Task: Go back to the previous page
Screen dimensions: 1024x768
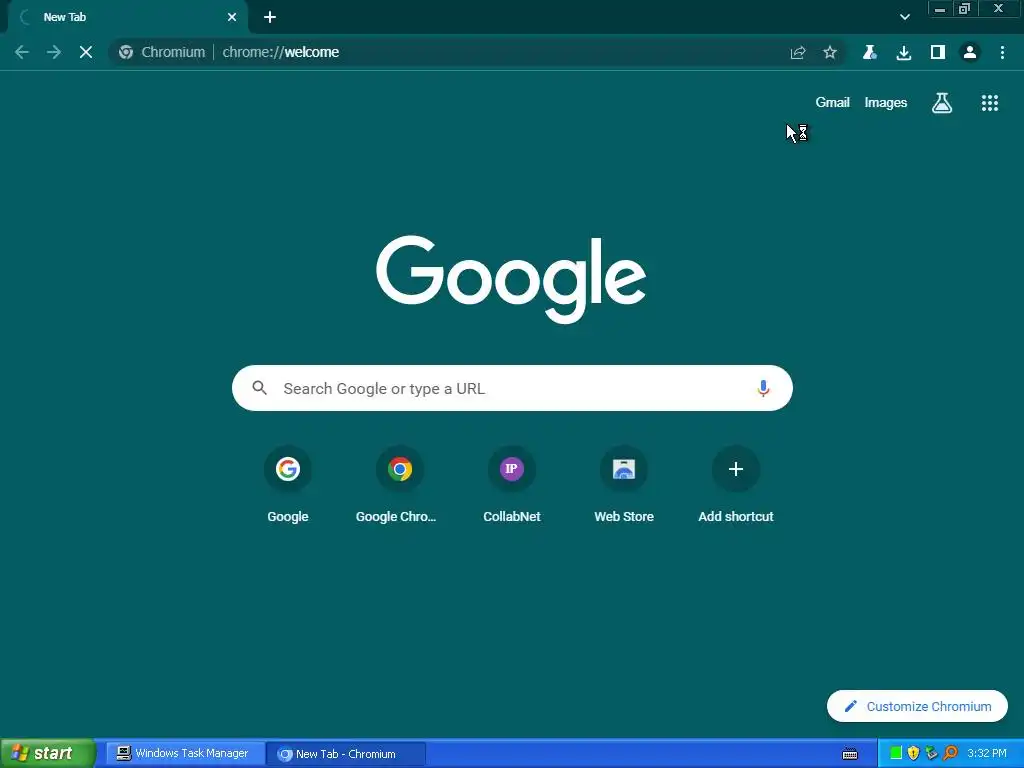Action: click(22, 52)
